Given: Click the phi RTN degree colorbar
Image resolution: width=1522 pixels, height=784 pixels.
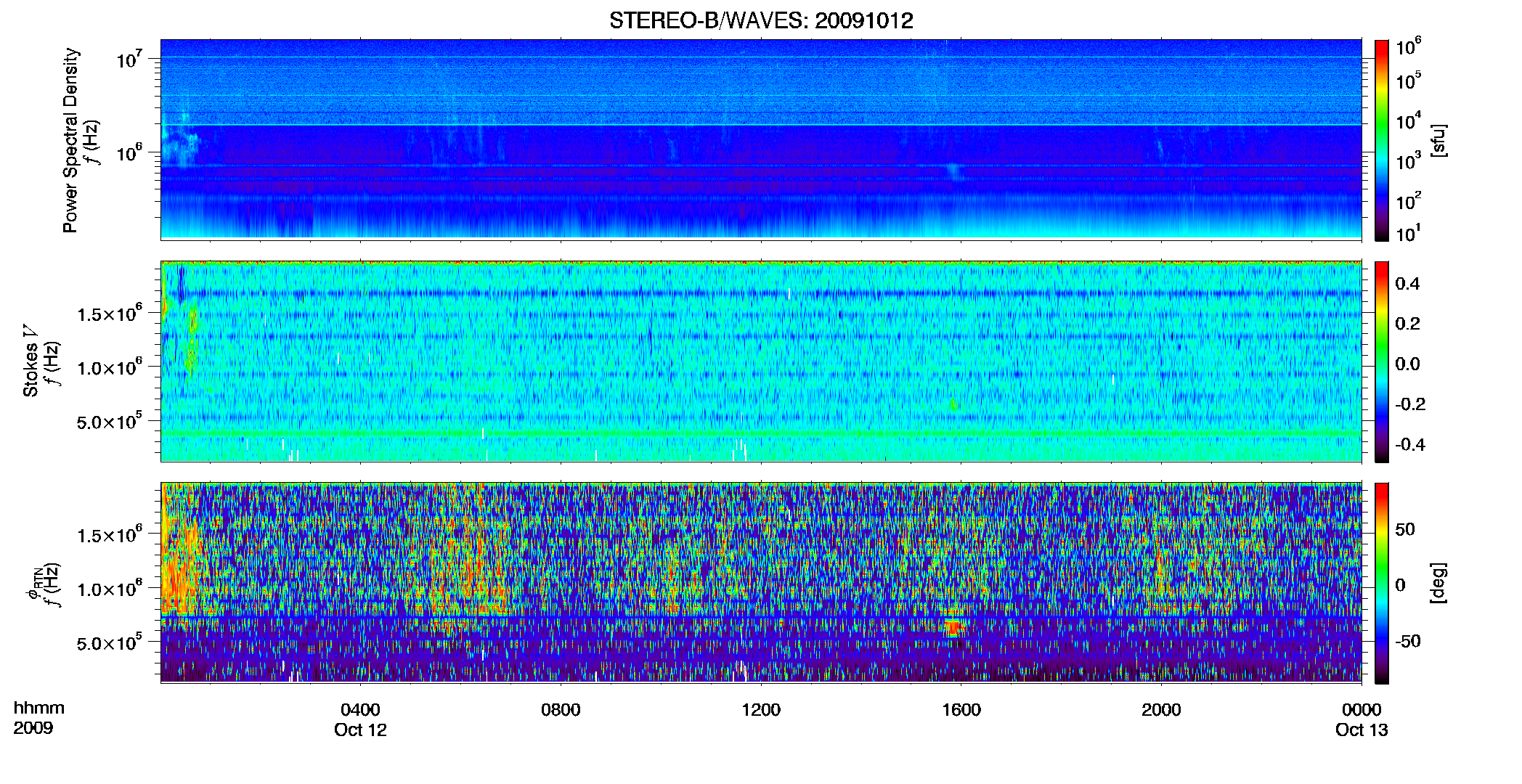Looking at the screenshot, I should [1382, 583].
